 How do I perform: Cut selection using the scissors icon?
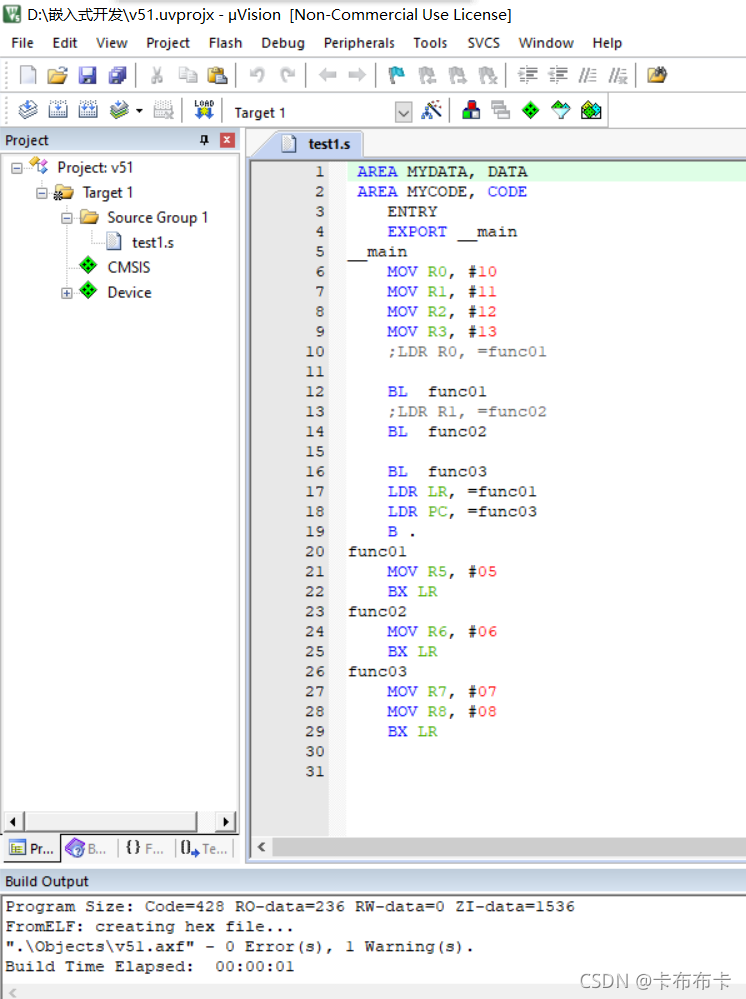[x=157, y=75]
